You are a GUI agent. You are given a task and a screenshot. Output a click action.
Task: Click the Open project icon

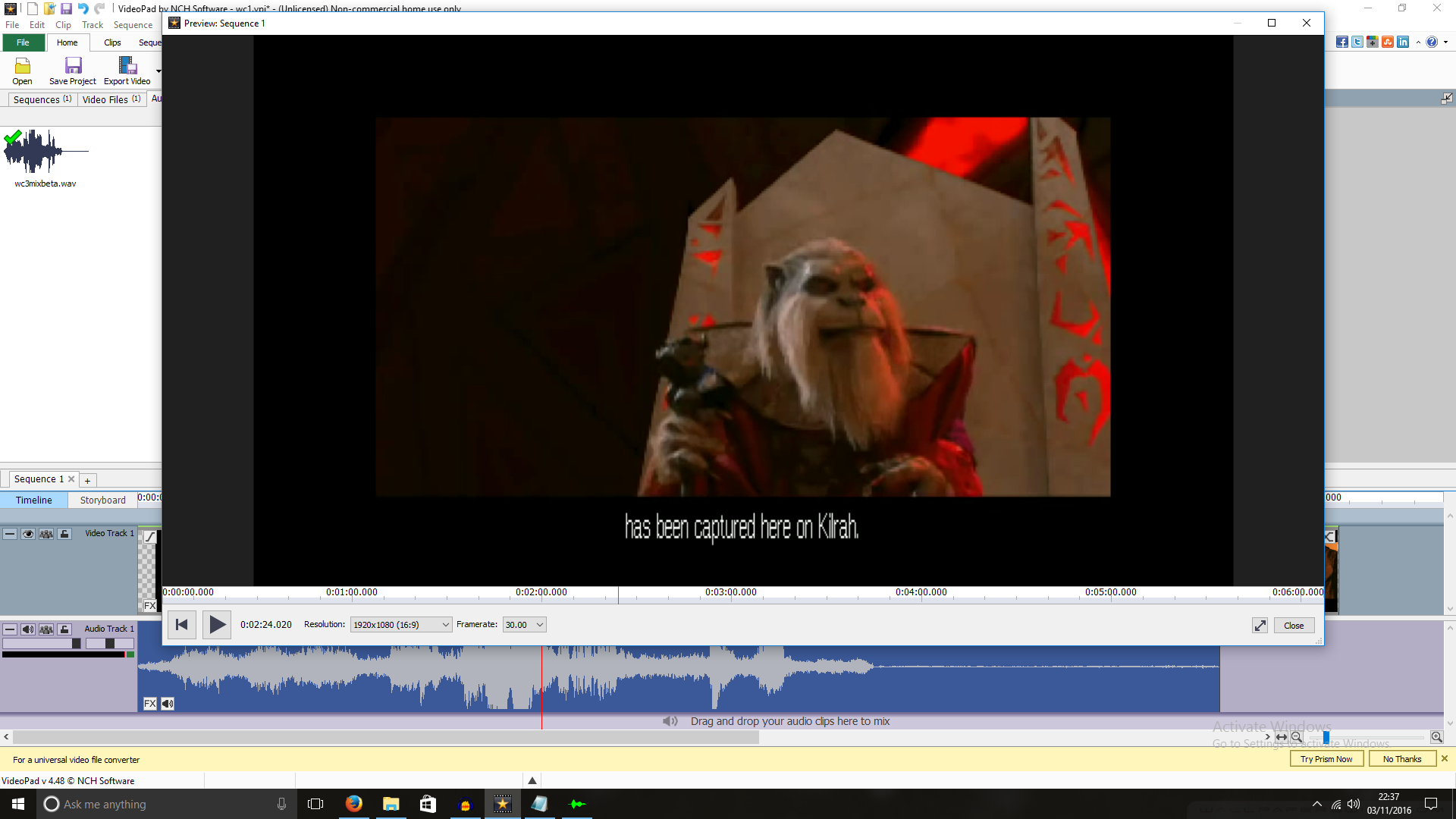pyautogui.click(x=23, y=66)
